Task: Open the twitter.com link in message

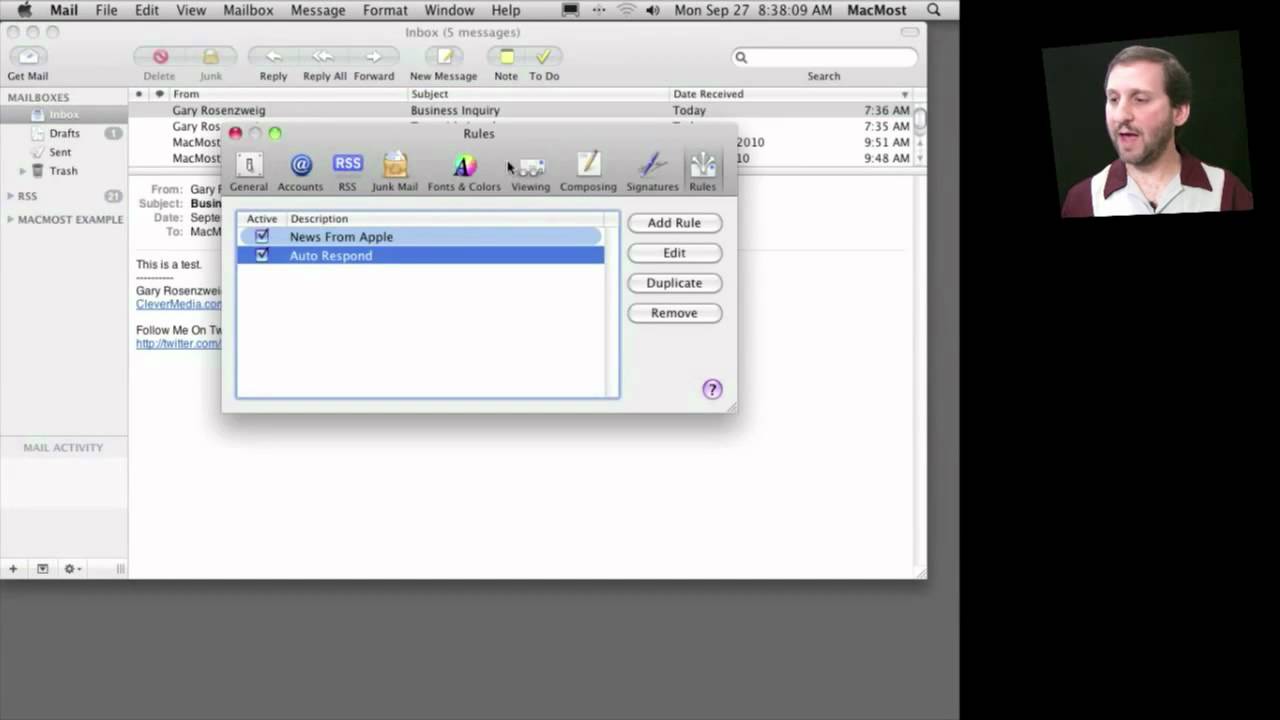Action: [x=178, y=343]
